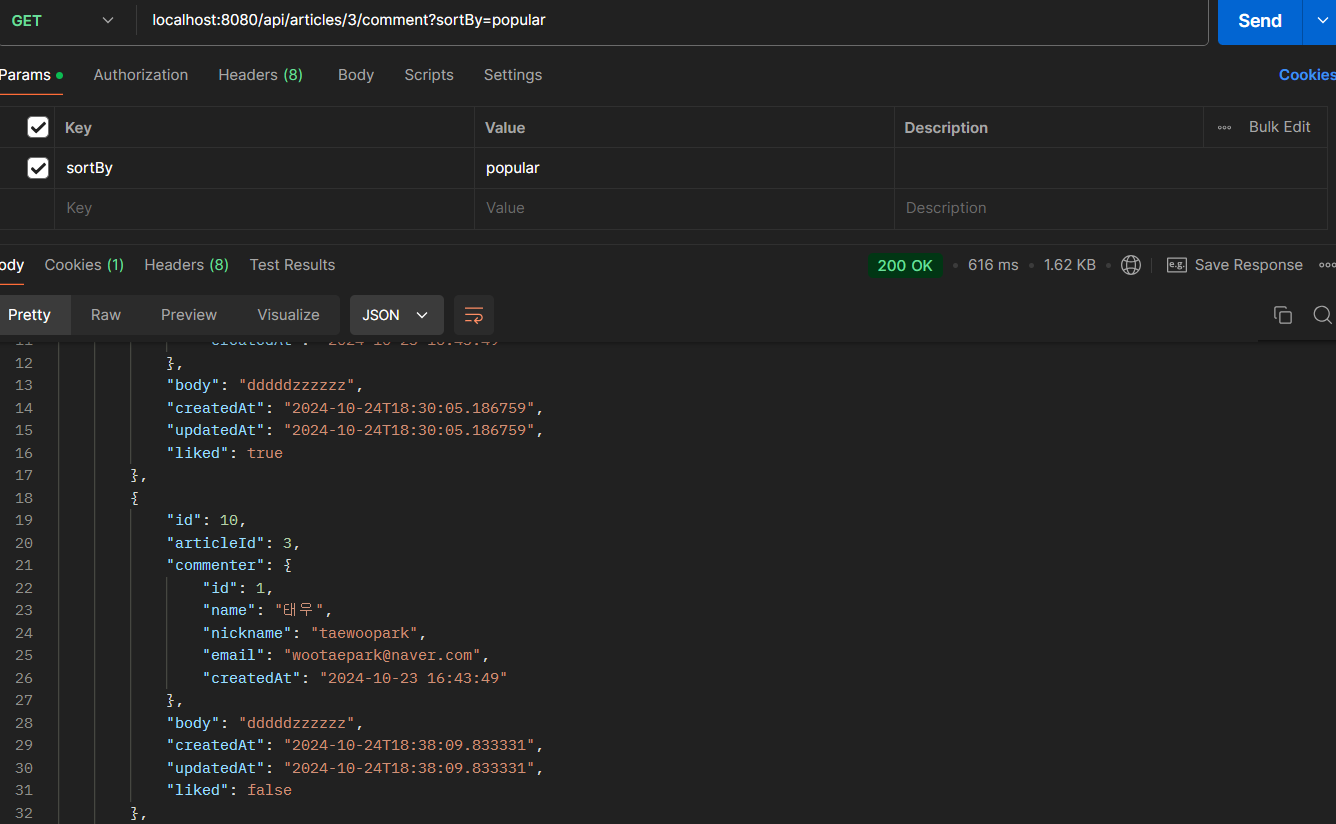
Task: Click the 200 OK status badge
Action: 905,265
